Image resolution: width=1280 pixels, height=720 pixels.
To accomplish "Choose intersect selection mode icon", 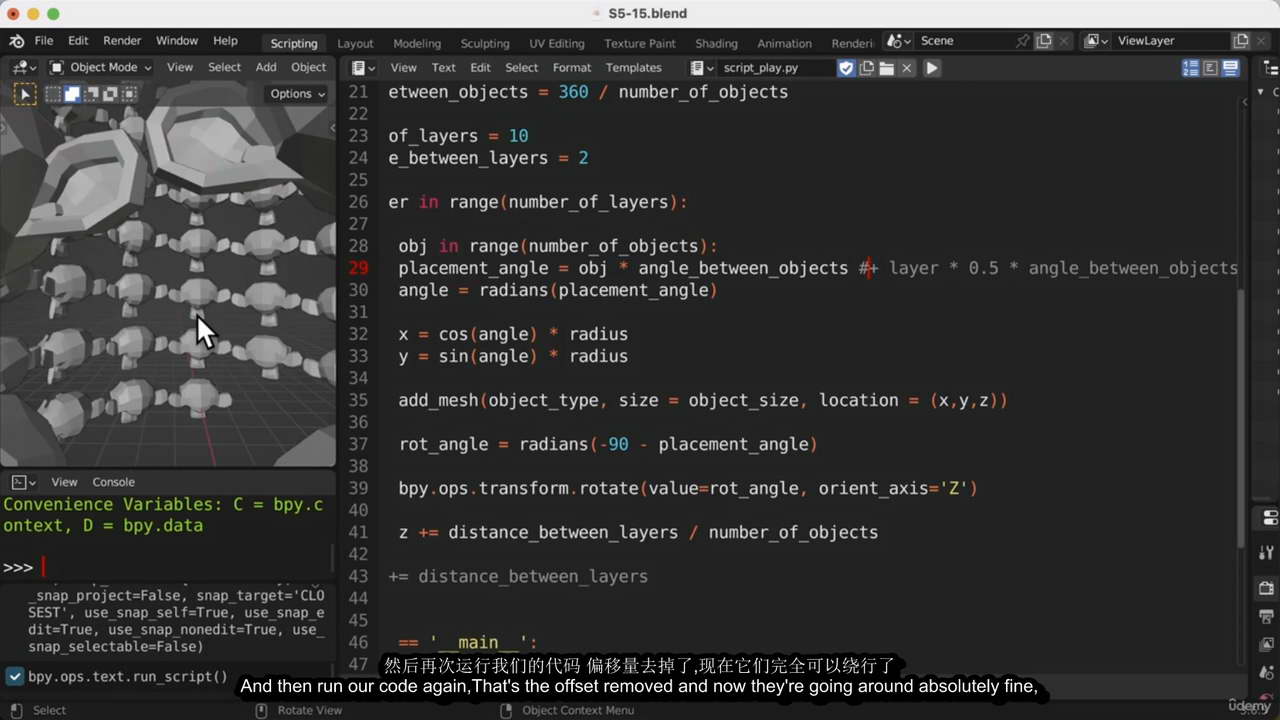I will [x=129, y=94].
